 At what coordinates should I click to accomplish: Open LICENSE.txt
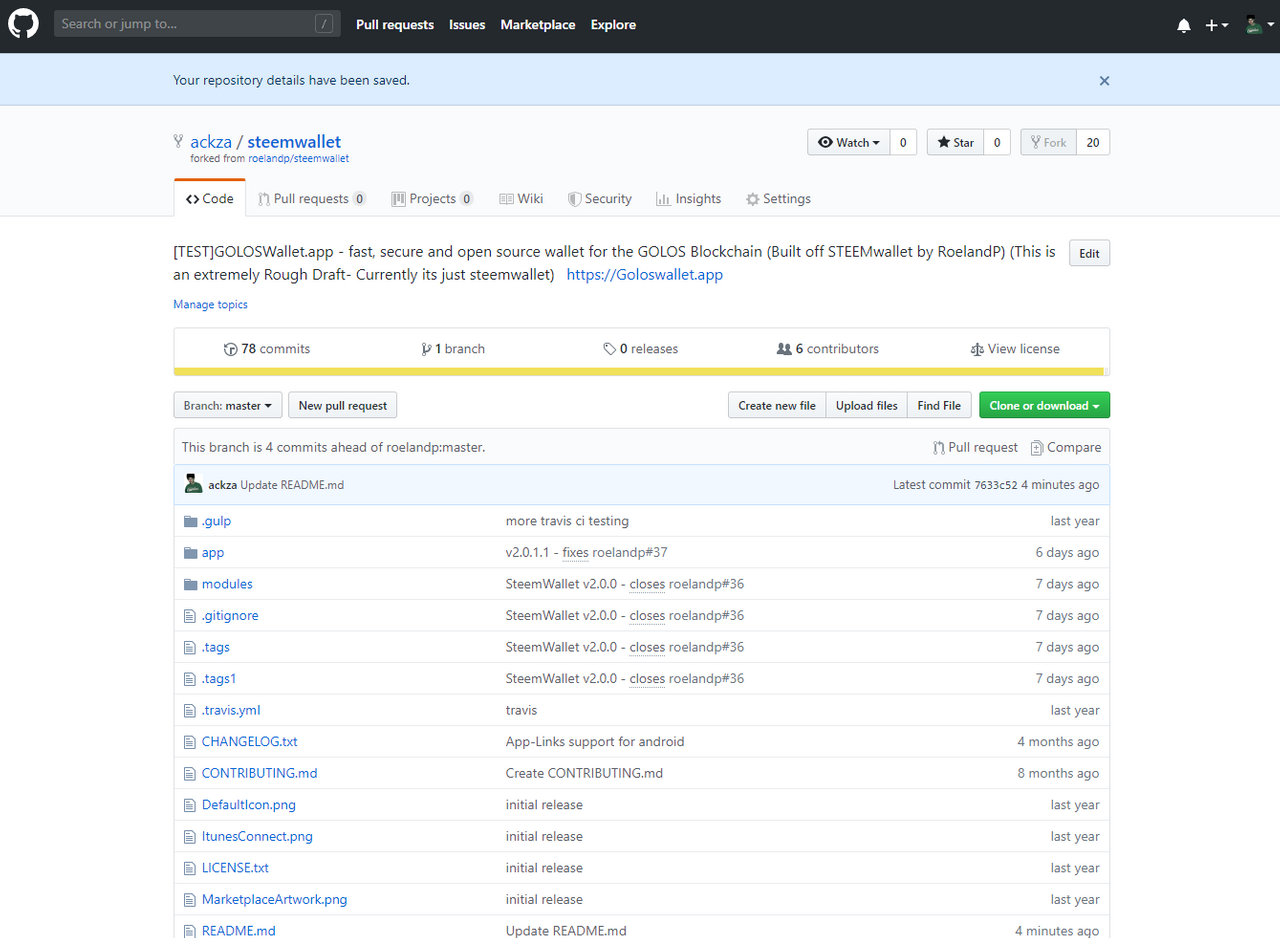pos(235,868)
